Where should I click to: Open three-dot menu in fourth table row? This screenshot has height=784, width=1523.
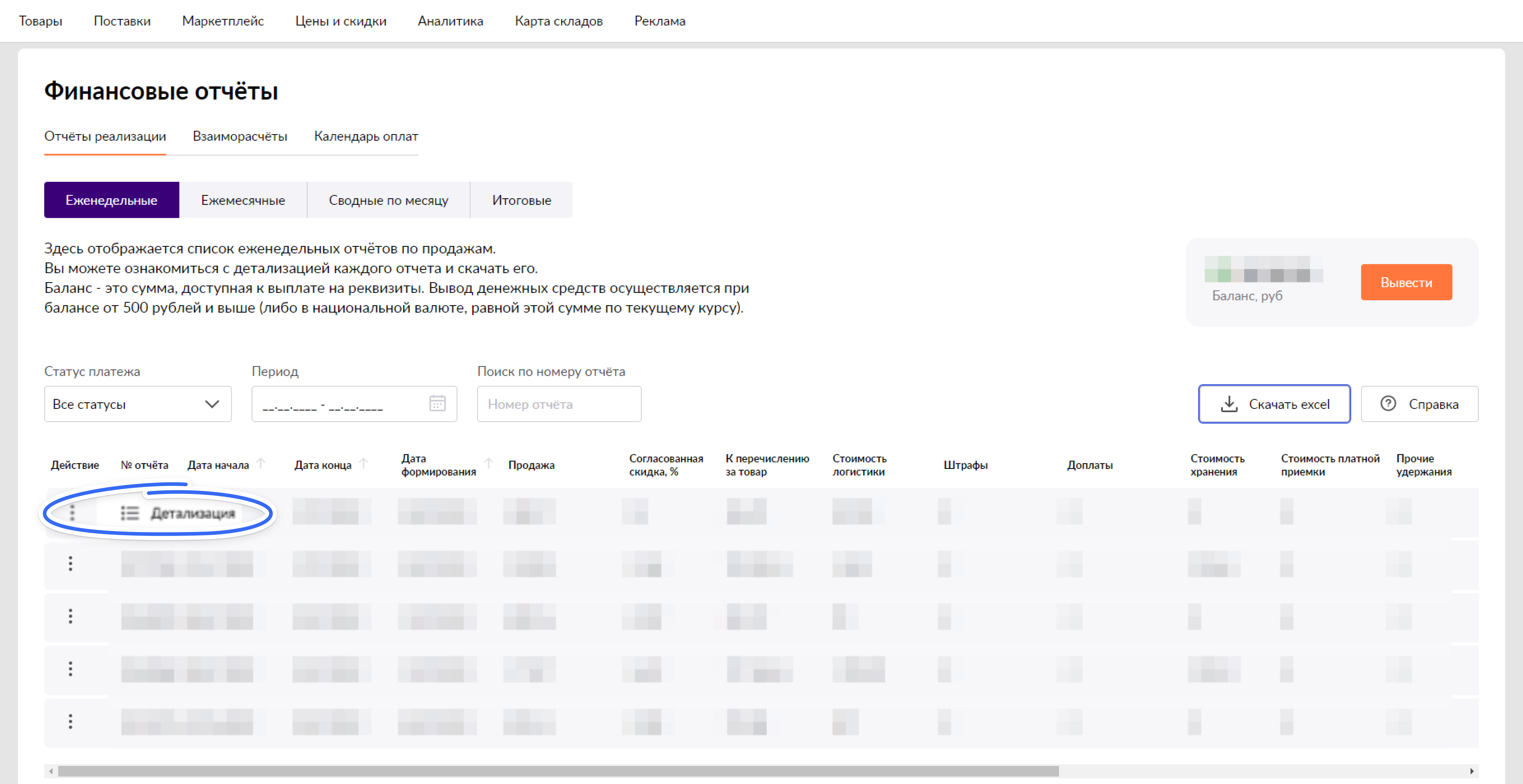click(70, 669)
